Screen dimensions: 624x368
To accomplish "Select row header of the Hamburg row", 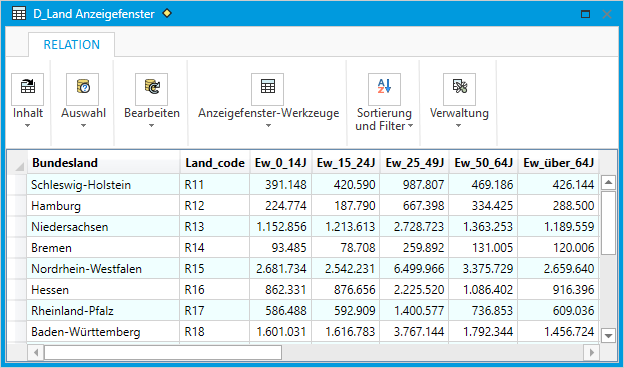I will click(18, 206).
